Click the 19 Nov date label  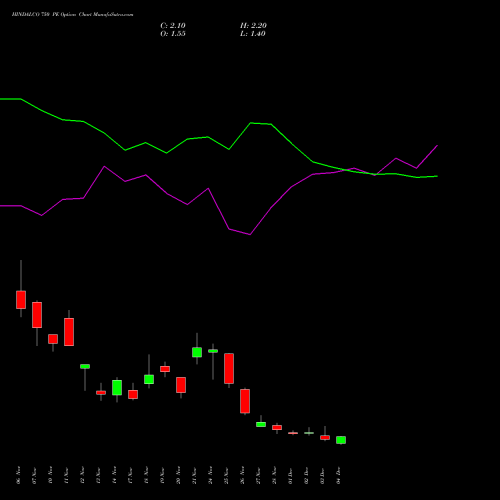(x=162, y=475)
